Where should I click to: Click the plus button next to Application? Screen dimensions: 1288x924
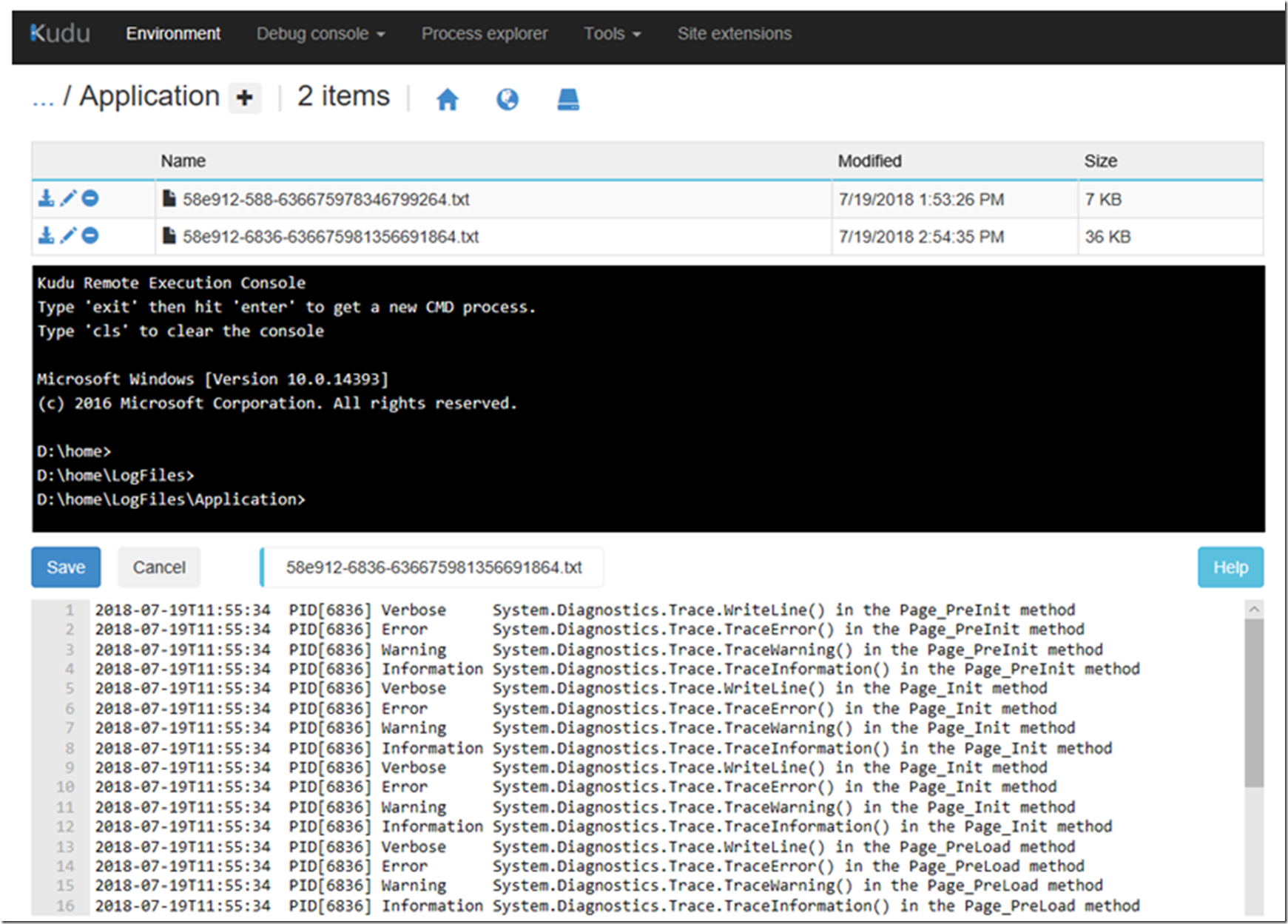tap(245, 98)
